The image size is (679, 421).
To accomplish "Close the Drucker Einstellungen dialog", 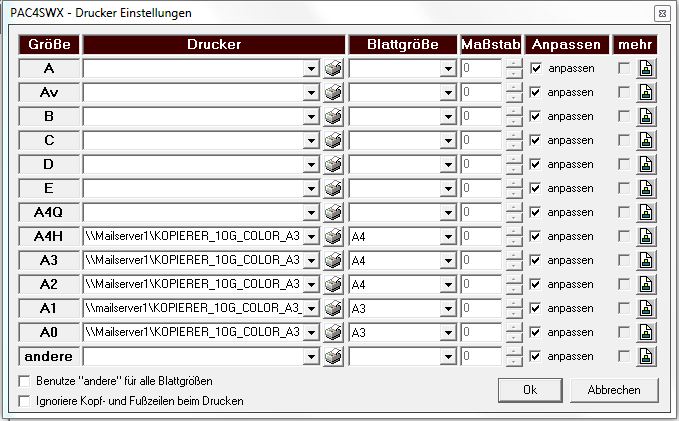I will 662,13.
